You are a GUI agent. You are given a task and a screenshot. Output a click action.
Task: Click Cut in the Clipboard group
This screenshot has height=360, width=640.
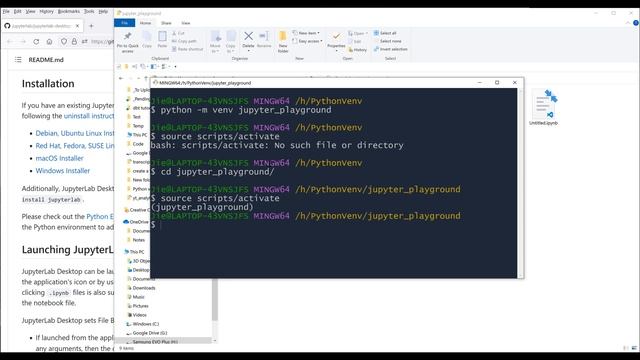coord(178,33)
